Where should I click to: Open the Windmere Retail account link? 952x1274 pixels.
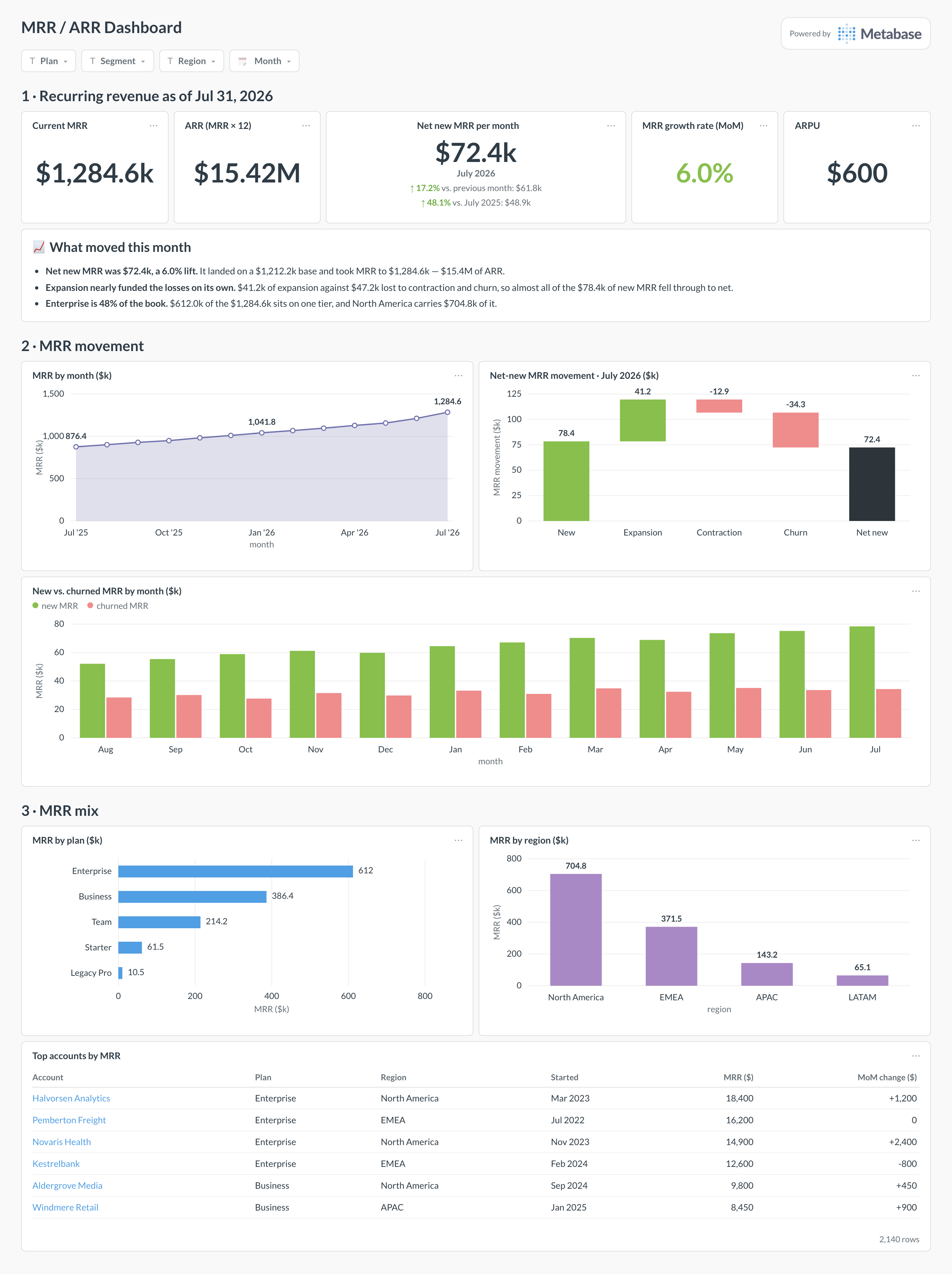coord(65,1208)
